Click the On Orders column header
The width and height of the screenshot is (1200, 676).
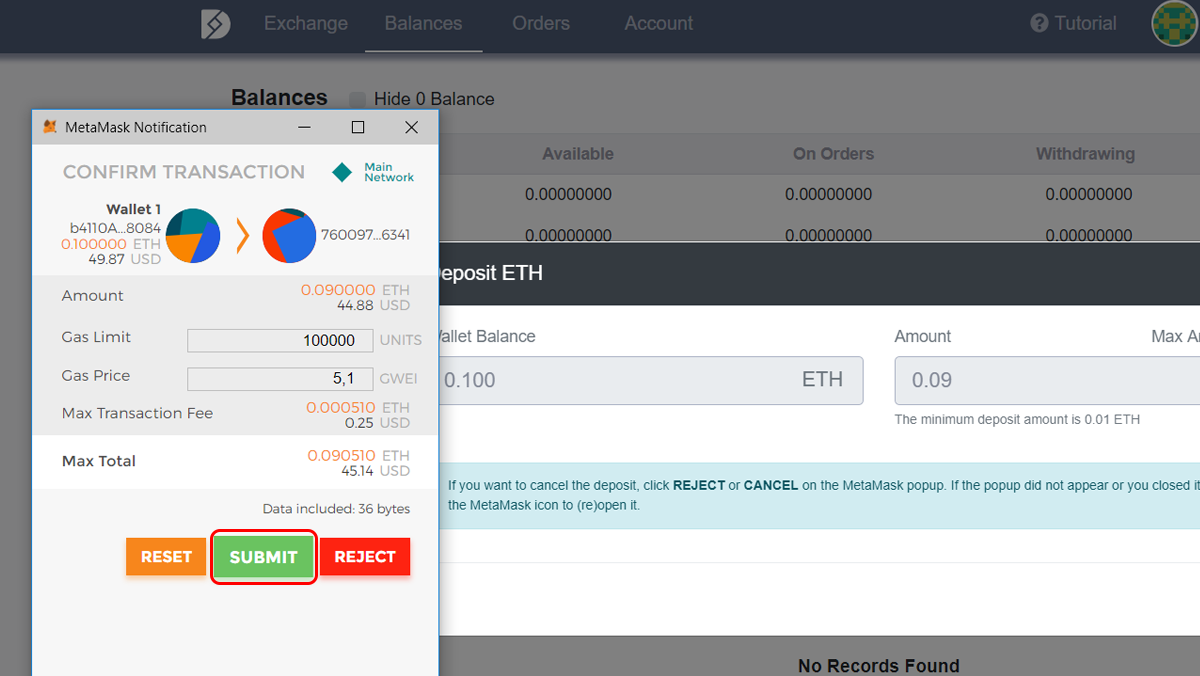point(834,154)
